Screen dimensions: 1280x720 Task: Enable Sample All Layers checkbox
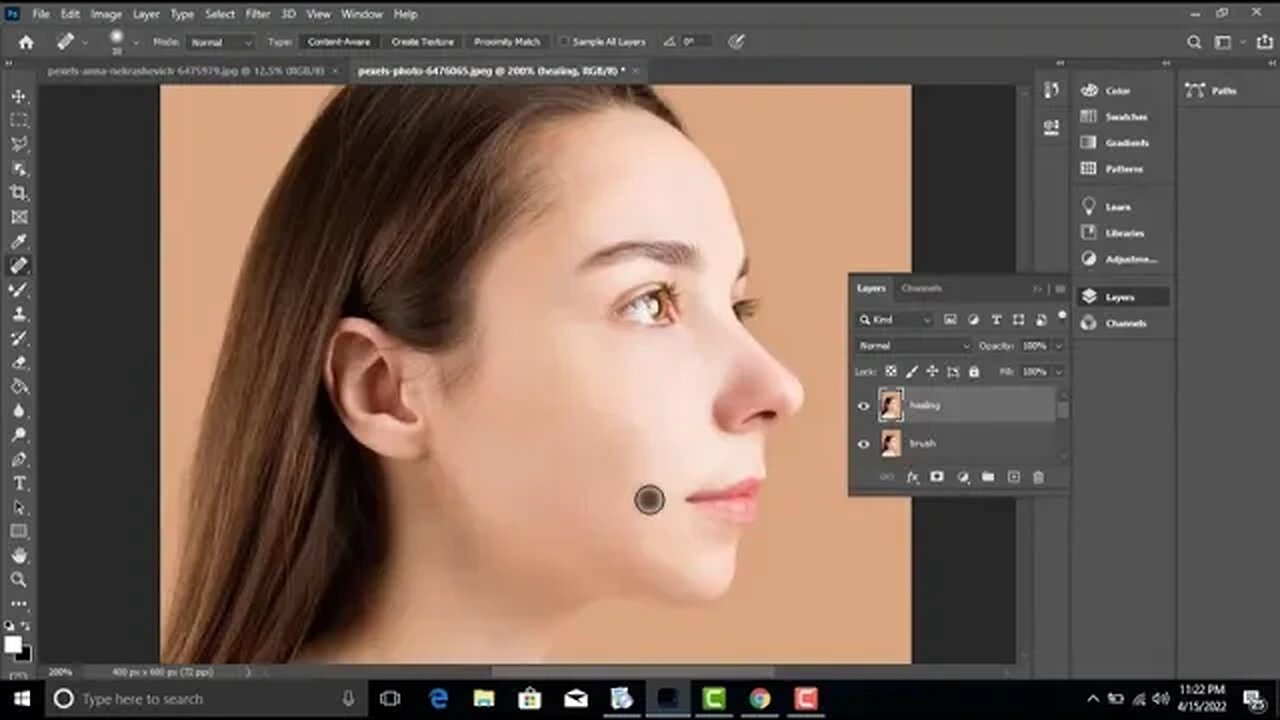point(564,42)
